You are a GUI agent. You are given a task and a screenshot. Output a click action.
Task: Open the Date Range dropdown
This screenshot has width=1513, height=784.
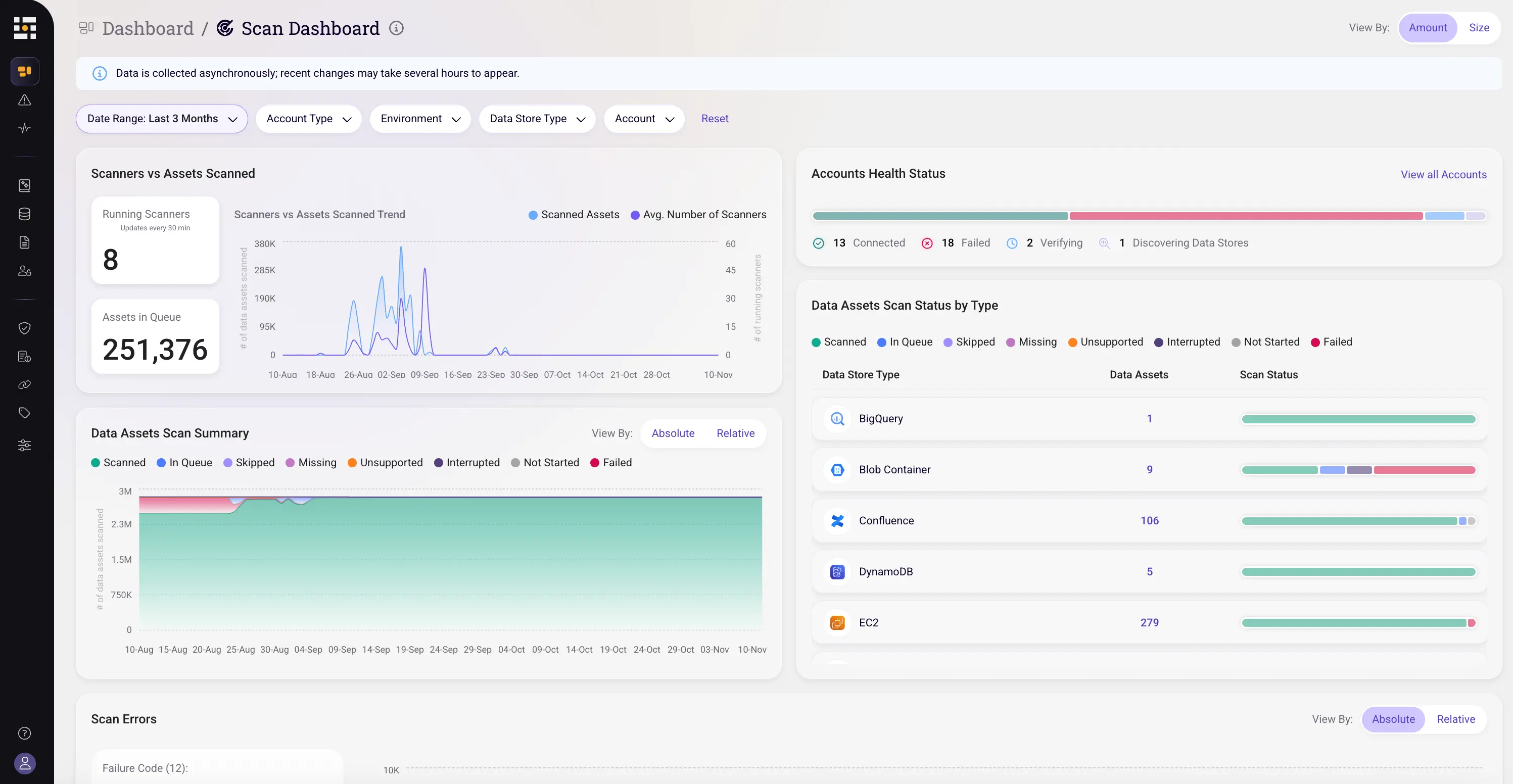[x=162, y=119]
